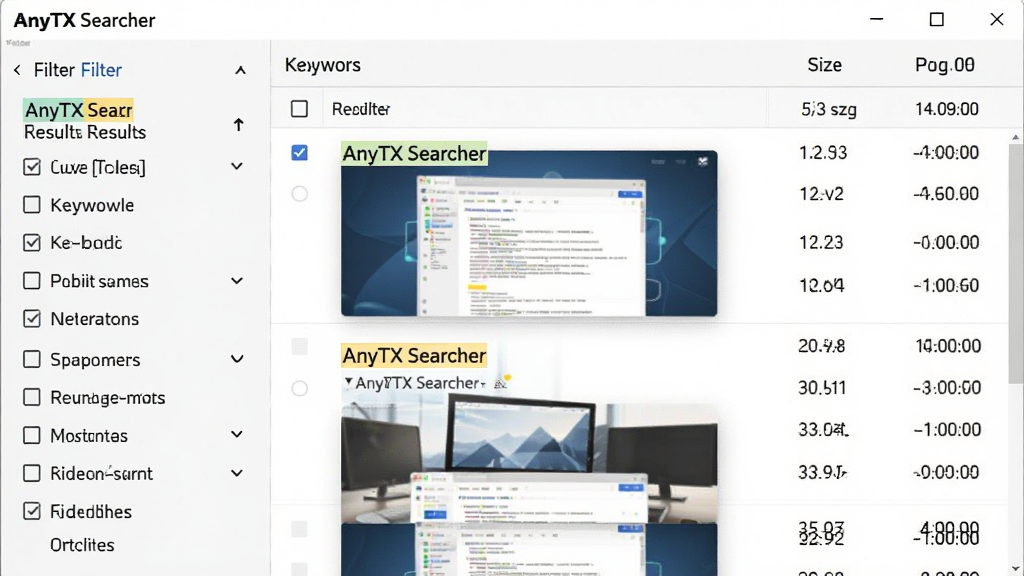This screenshot has width=1024, height=576.
Task: Maximize the AnyTX Searcher window
Action: click(x=936, y=20)
